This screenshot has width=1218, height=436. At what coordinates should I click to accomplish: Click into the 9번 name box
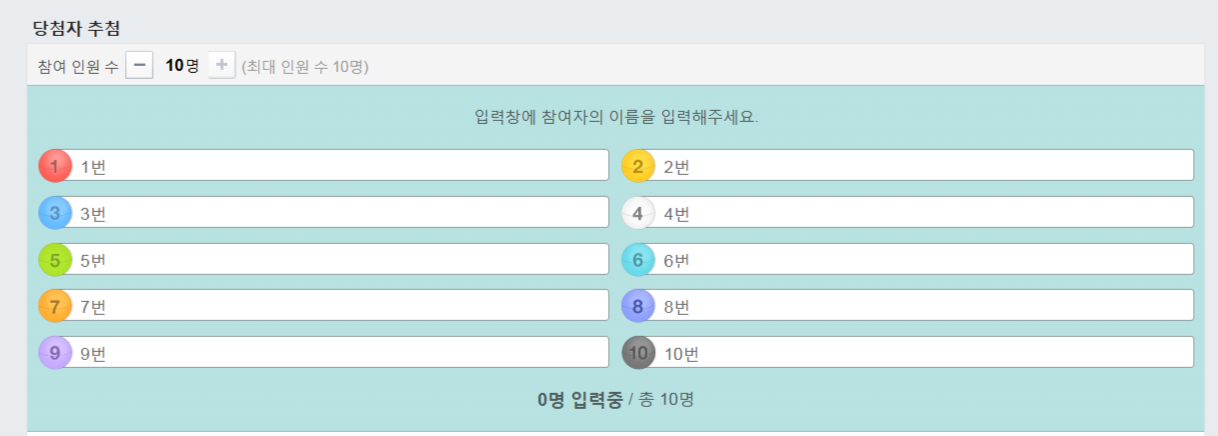click(x=340, y=352)
